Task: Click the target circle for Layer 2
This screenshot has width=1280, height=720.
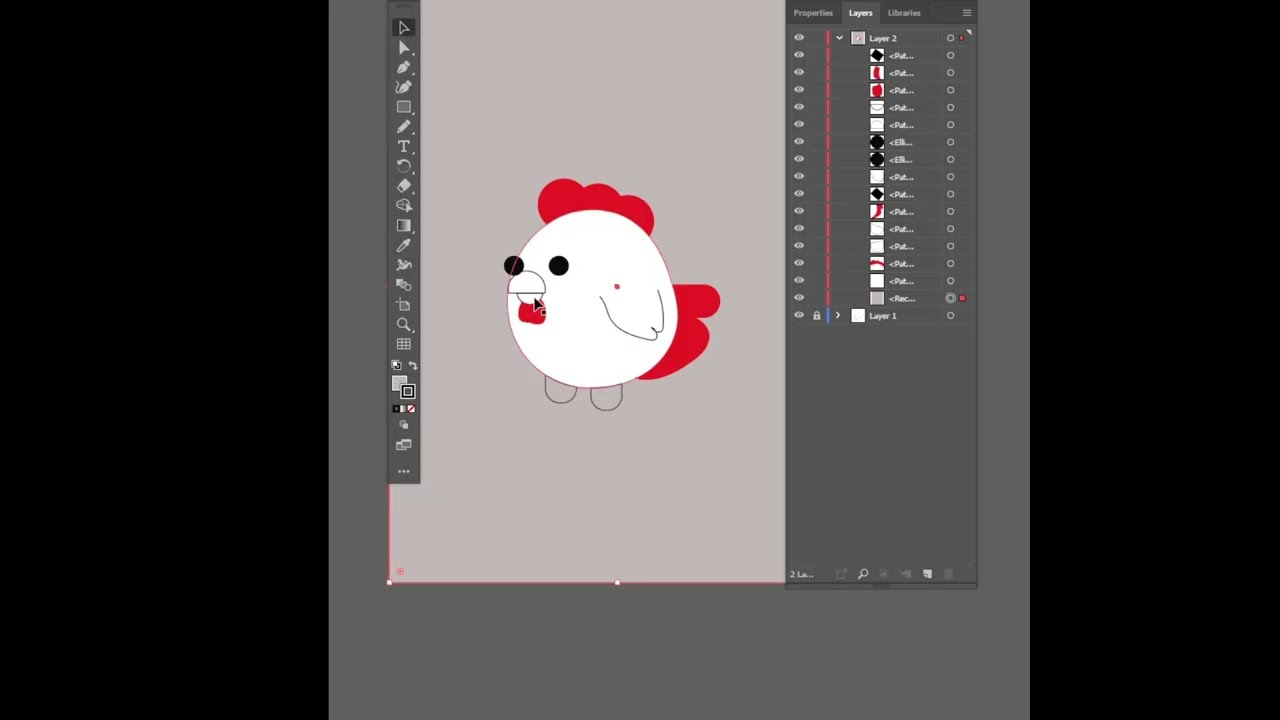Action: pyautogui.click(x=950, y=38)
